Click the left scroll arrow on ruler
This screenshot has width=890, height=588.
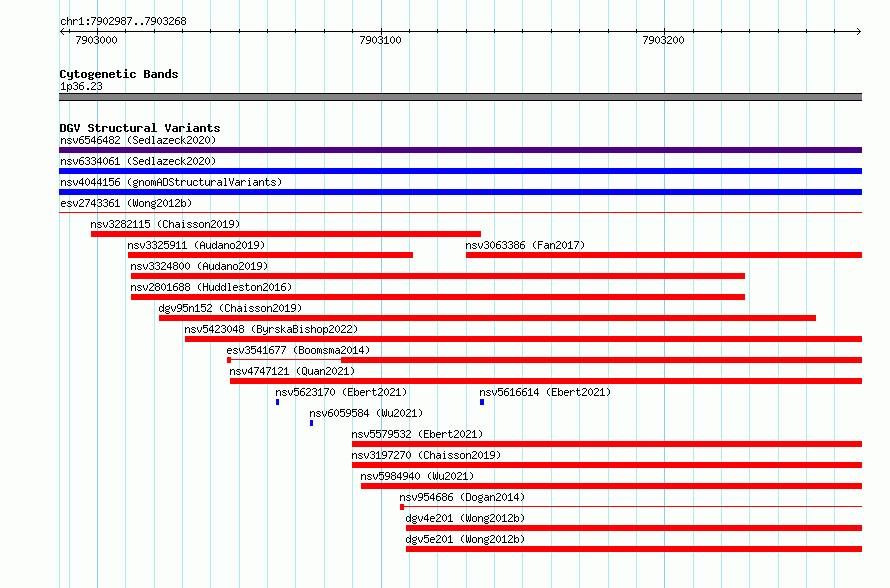[62, 32]
